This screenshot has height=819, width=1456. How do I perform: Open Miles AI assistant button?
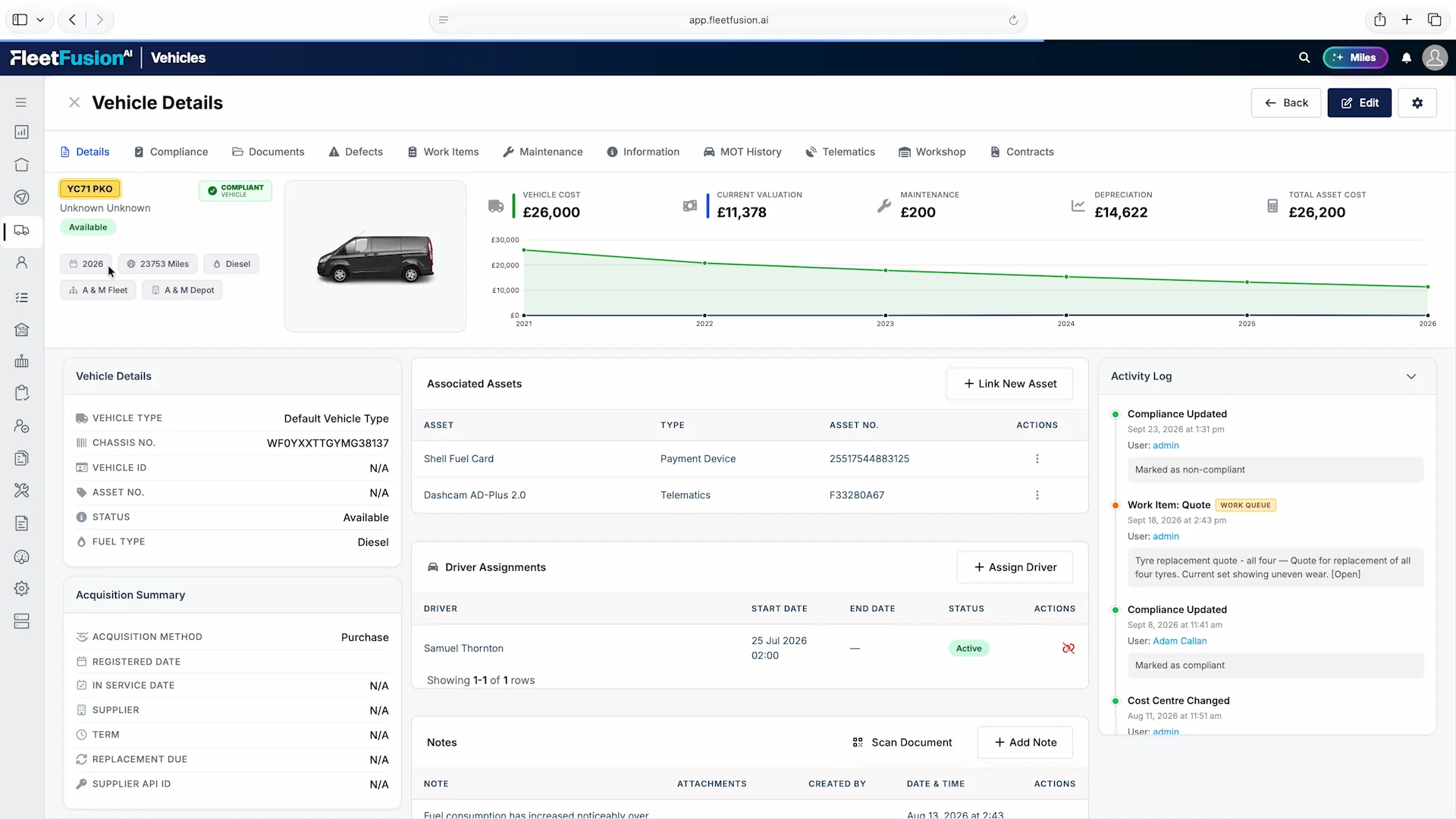click(1355, 58)
